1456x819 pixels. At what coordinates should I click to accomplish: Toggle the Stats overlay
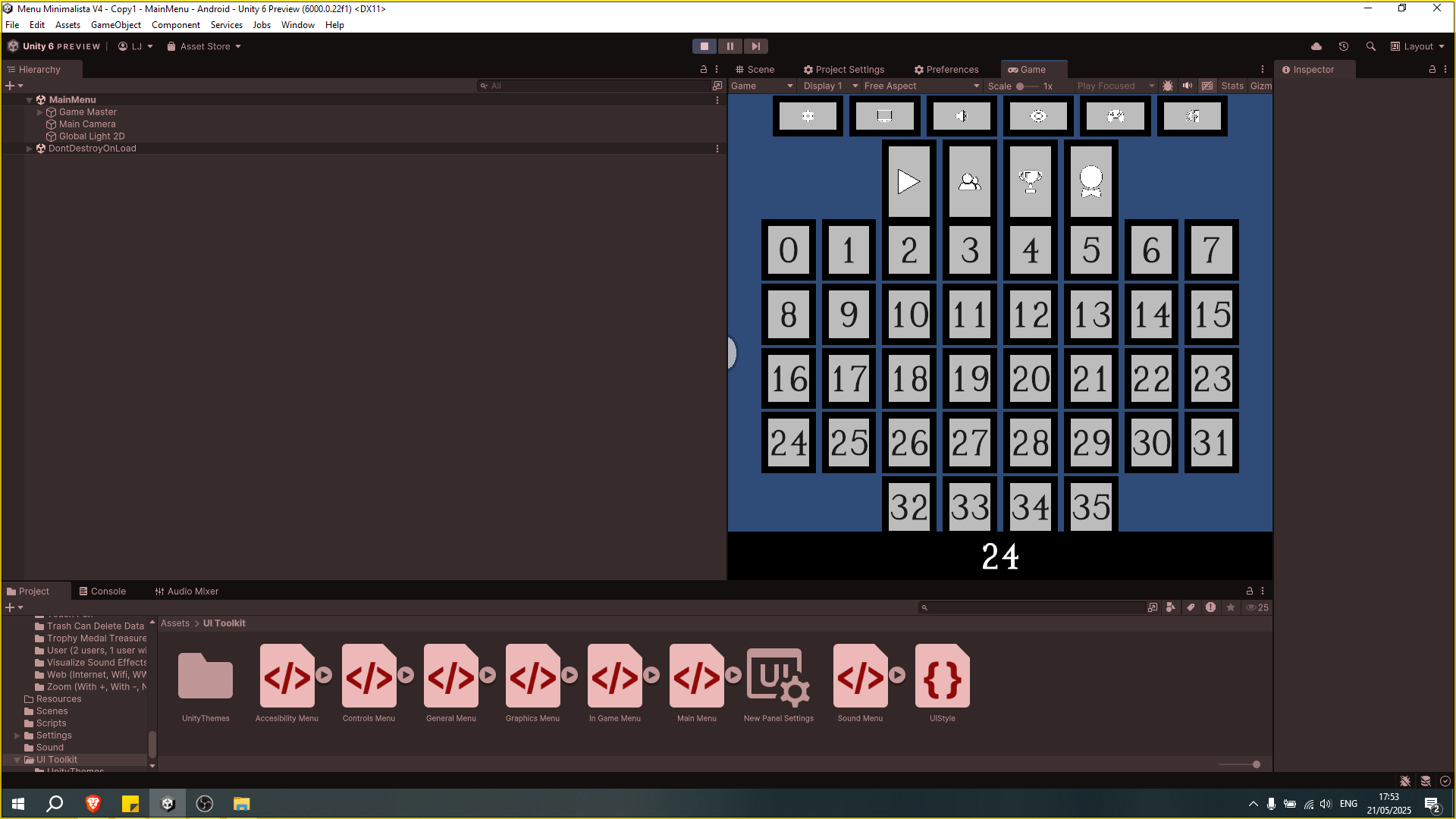coord(1232,86)
